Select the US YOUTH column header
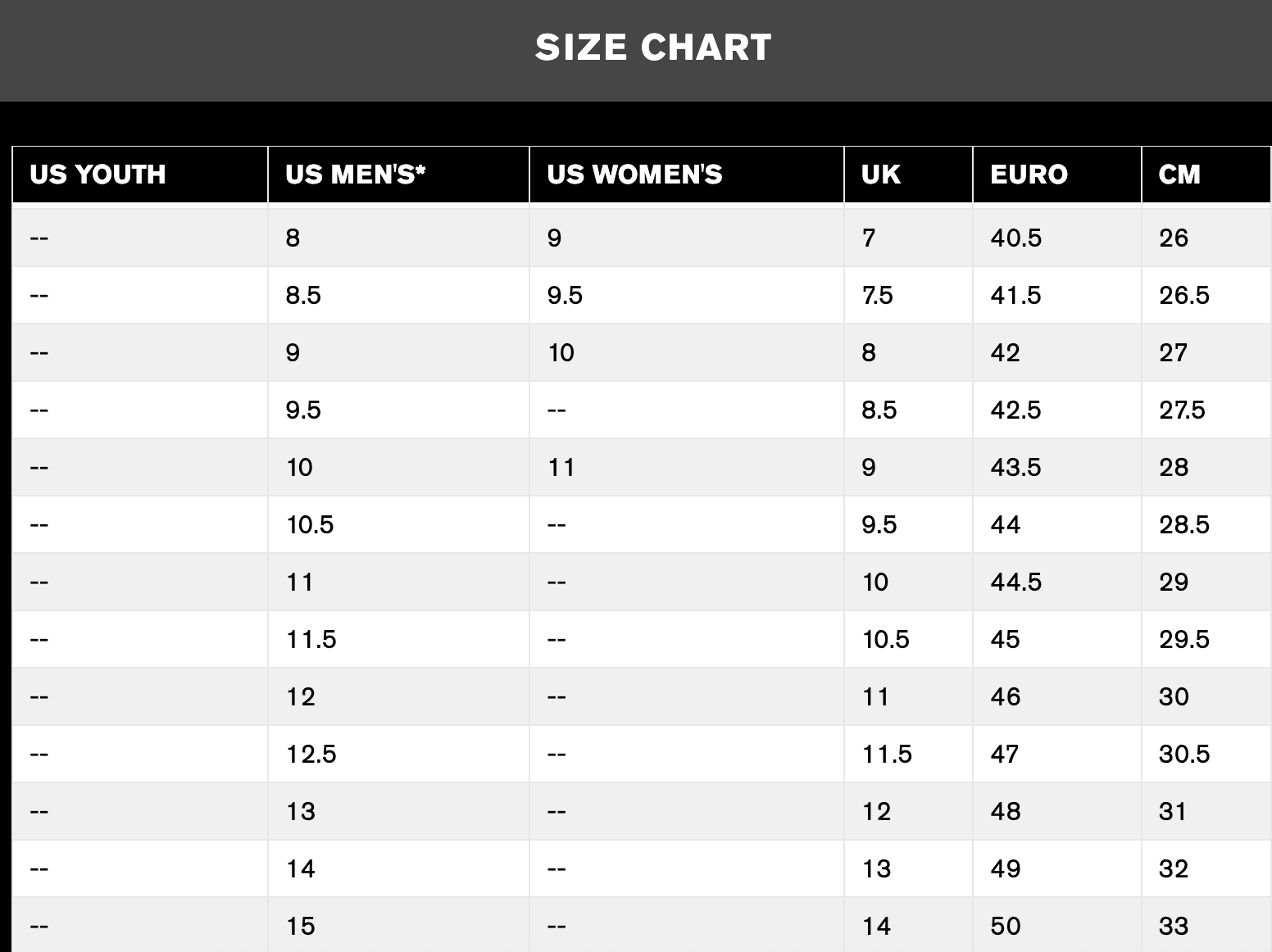Screen dimensions: 1272x952 (x=140, y=175)
